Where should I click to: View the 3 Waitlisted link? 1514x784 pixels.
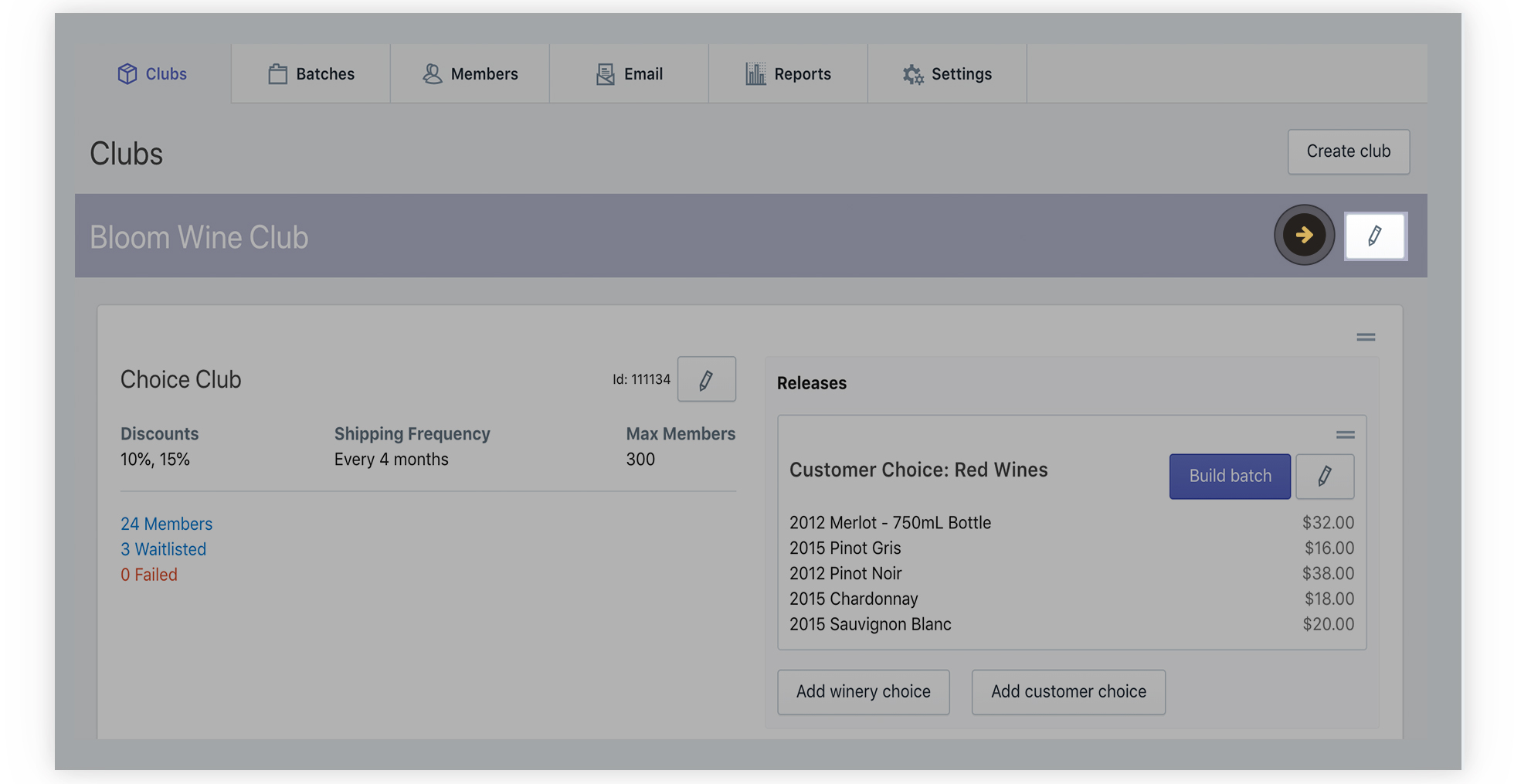(x=163, y=549)
